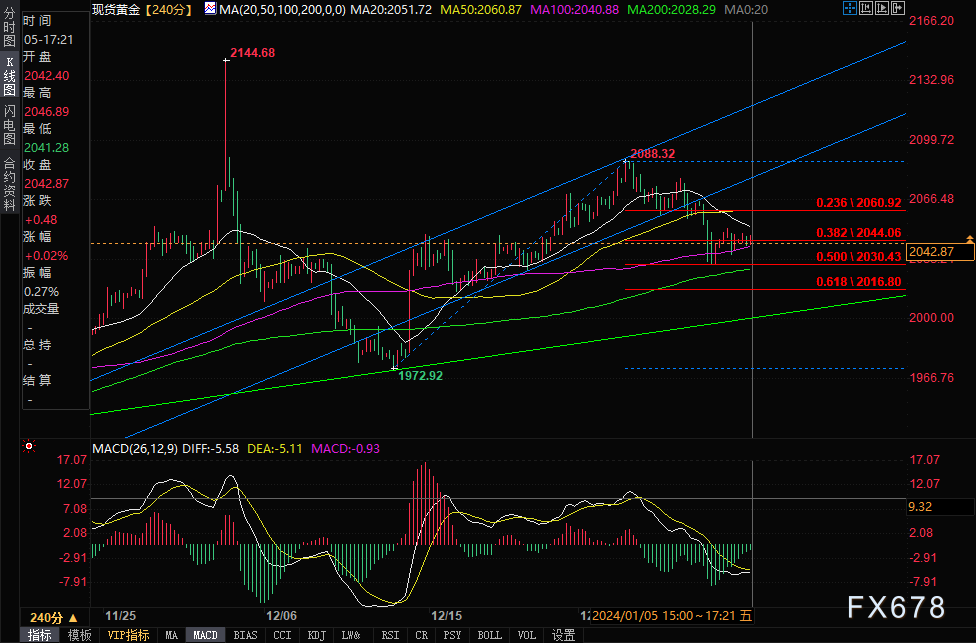Click the 0.382 Fibonacci level line label
This screenshot has width=976, height=643.
[859, 232]
